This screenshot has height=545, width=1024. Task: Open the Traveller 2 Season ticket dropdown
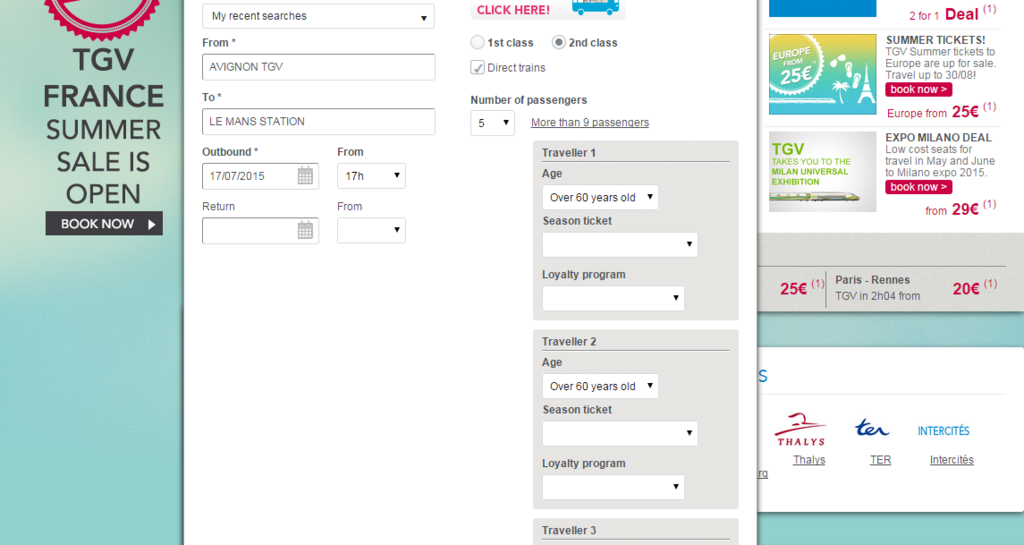point(620,433)
